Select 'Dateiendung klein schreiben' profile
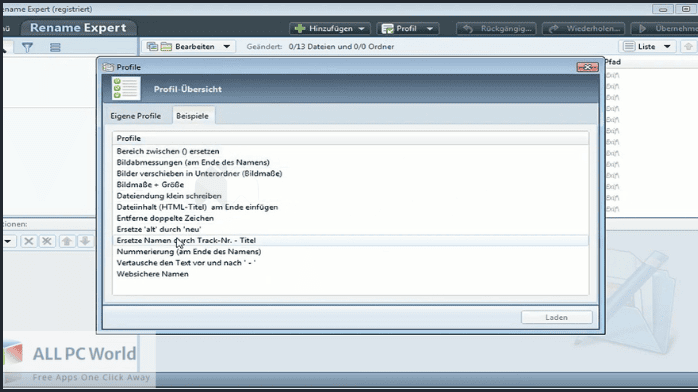This screenshot has height=392, width=698. [x=350, y=196]
